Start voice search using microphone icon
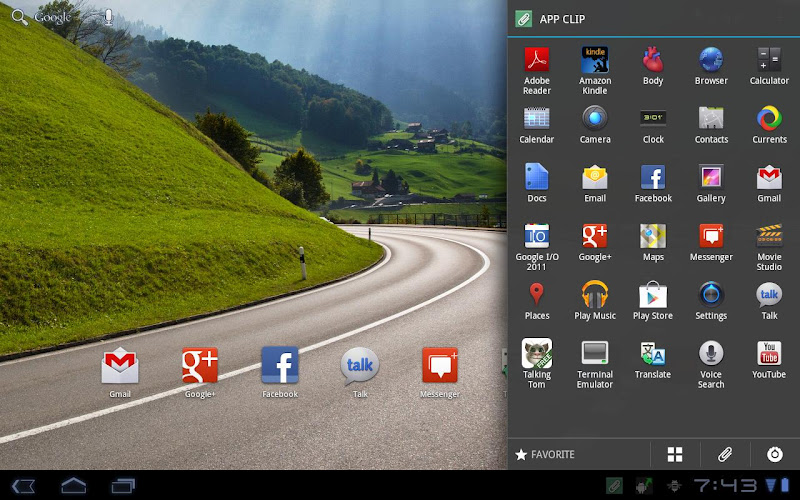 pos(108,17)
